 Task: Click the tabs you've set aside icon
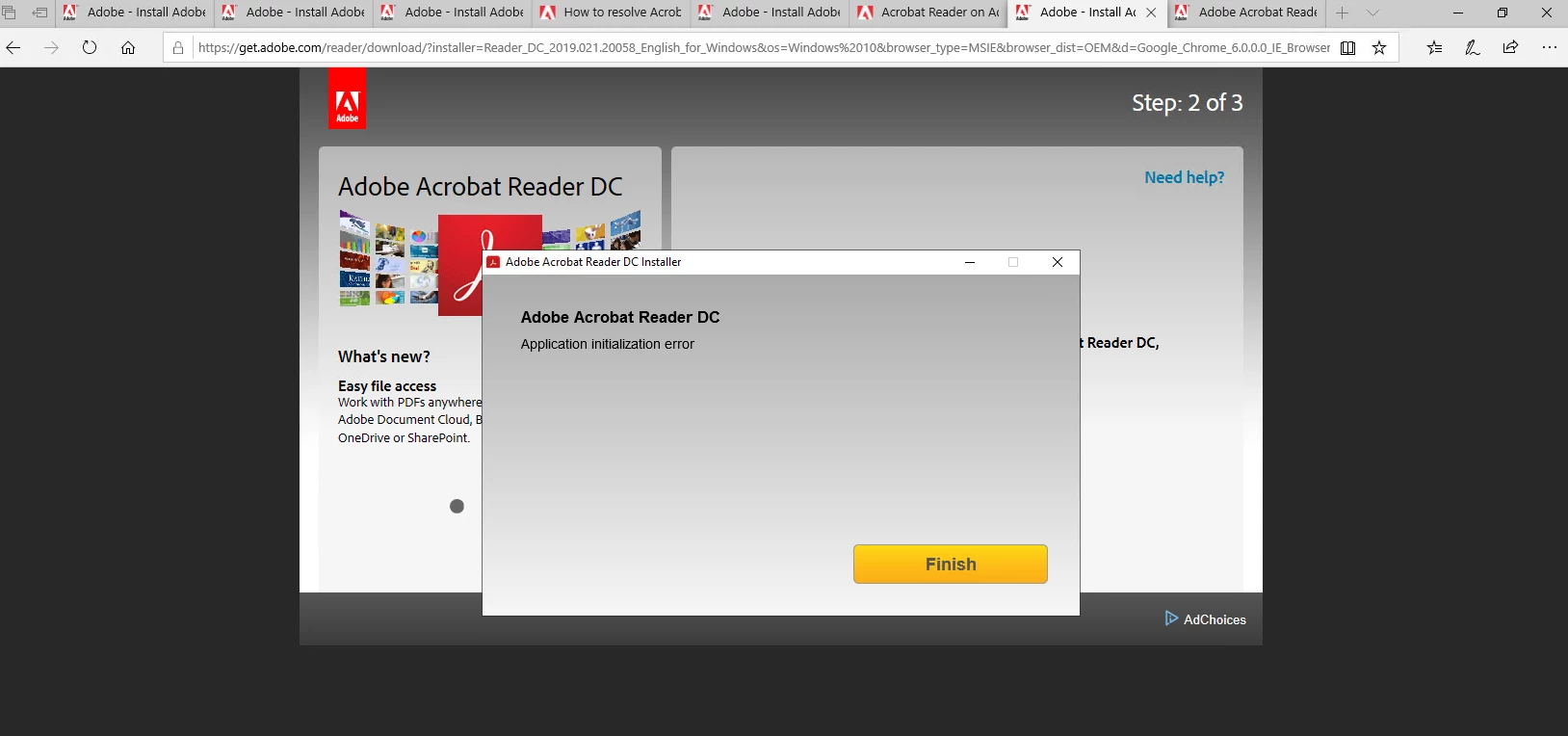click(10, 13)
